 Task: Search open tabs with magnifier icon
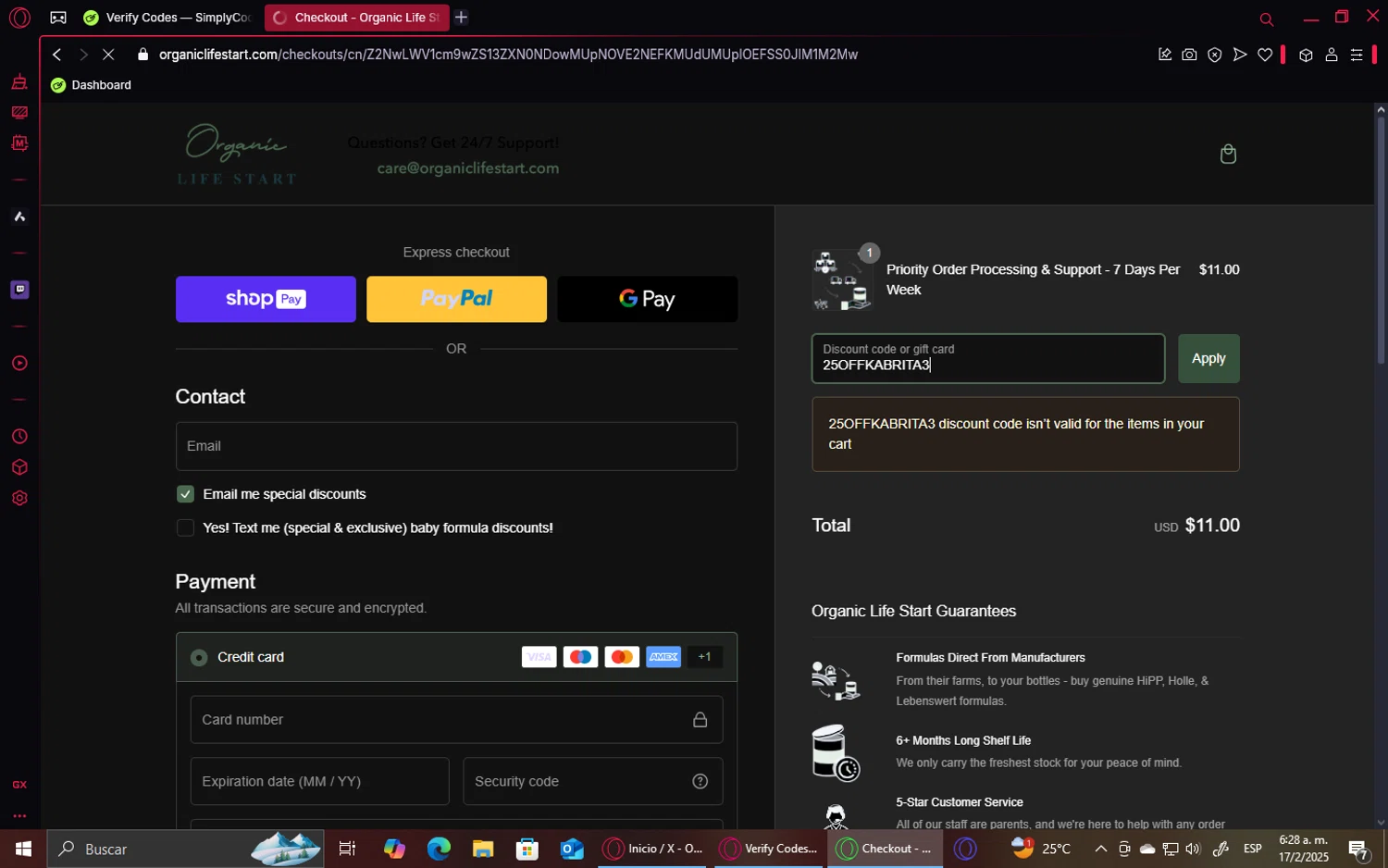[x=1267, y=19]
